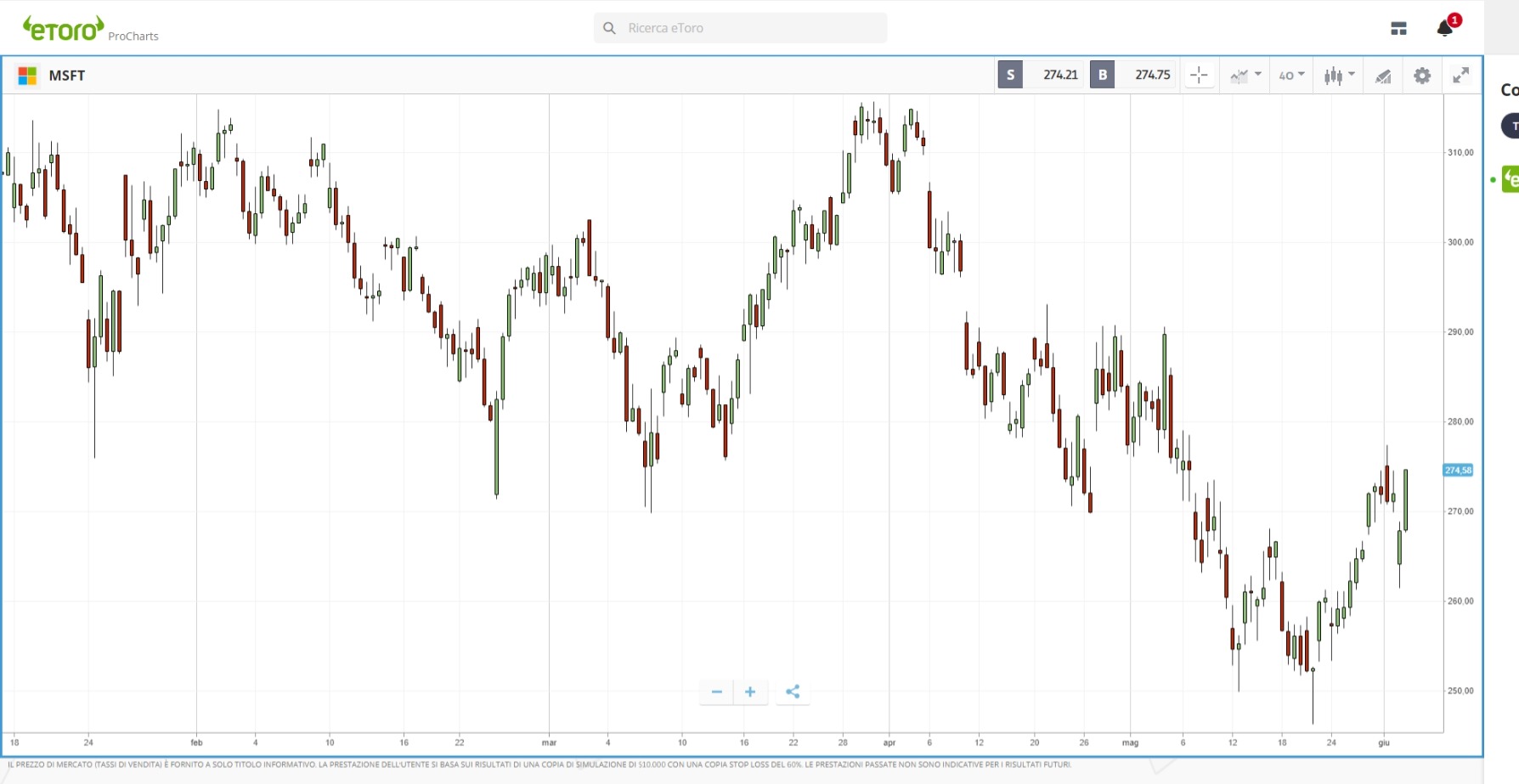1519x784 pixels.
Task: Click the sell price 274.21
Action: [x=1060, y=75]
